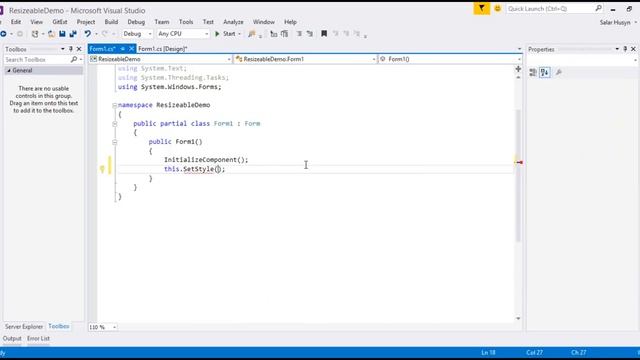Open the Project menu
The image size is (640, 360).
(86, 22)
